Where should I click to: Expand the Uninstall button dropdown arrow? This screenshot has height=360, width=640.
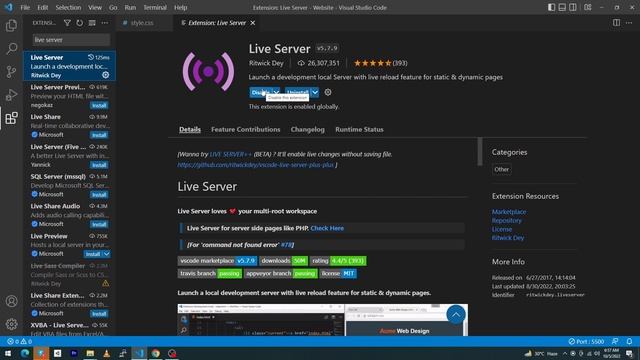click(315, 92)
